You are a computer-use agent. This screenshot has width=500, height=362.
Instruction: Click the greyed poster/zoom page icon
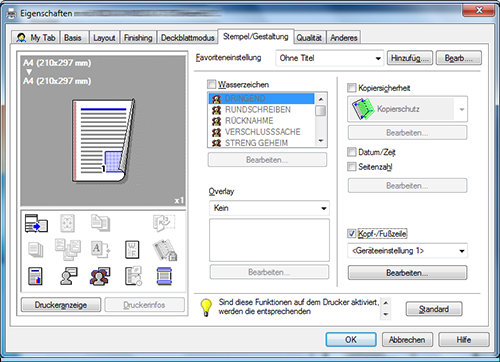(67, 223)
